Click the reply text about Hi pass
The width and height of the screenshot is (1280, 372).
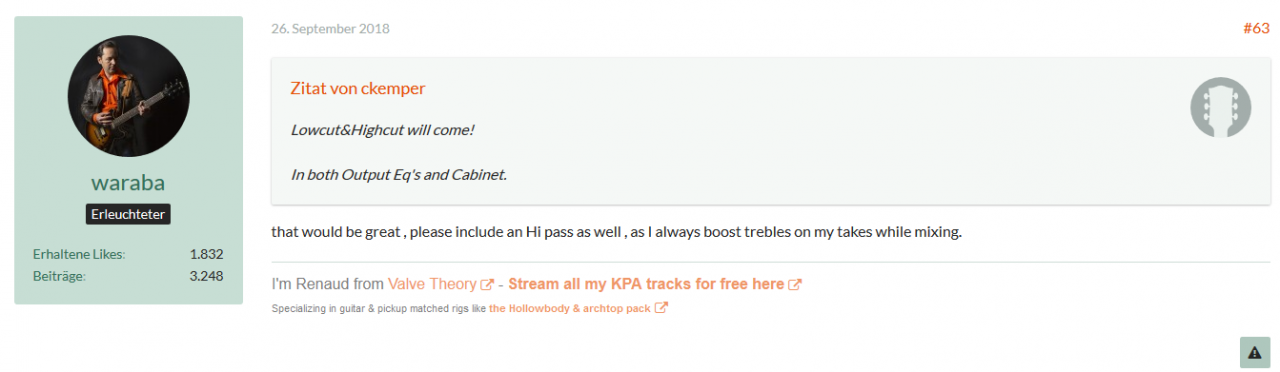[x=616, y=232]
